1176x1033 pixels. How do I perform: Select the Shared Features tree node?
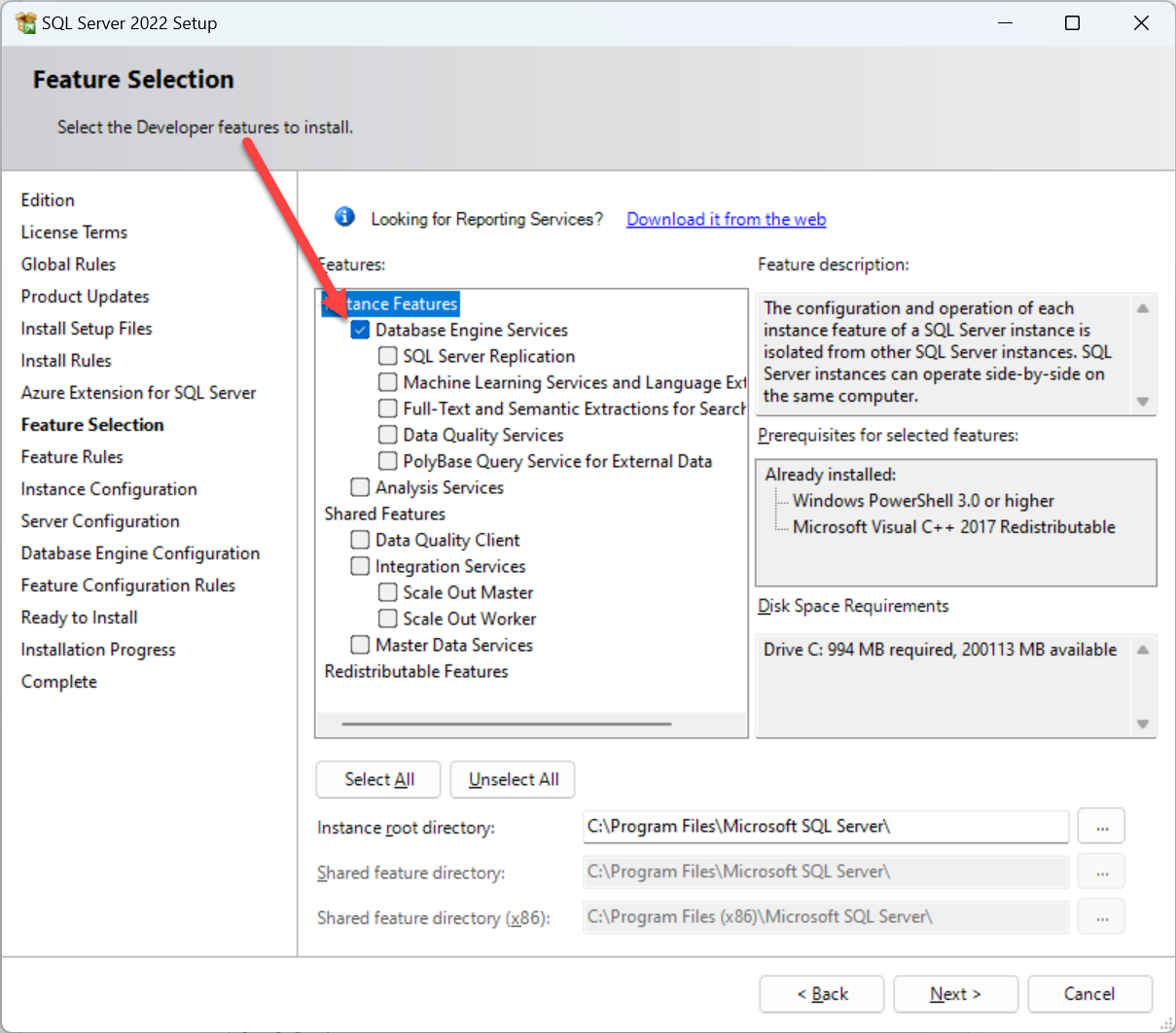385,514
